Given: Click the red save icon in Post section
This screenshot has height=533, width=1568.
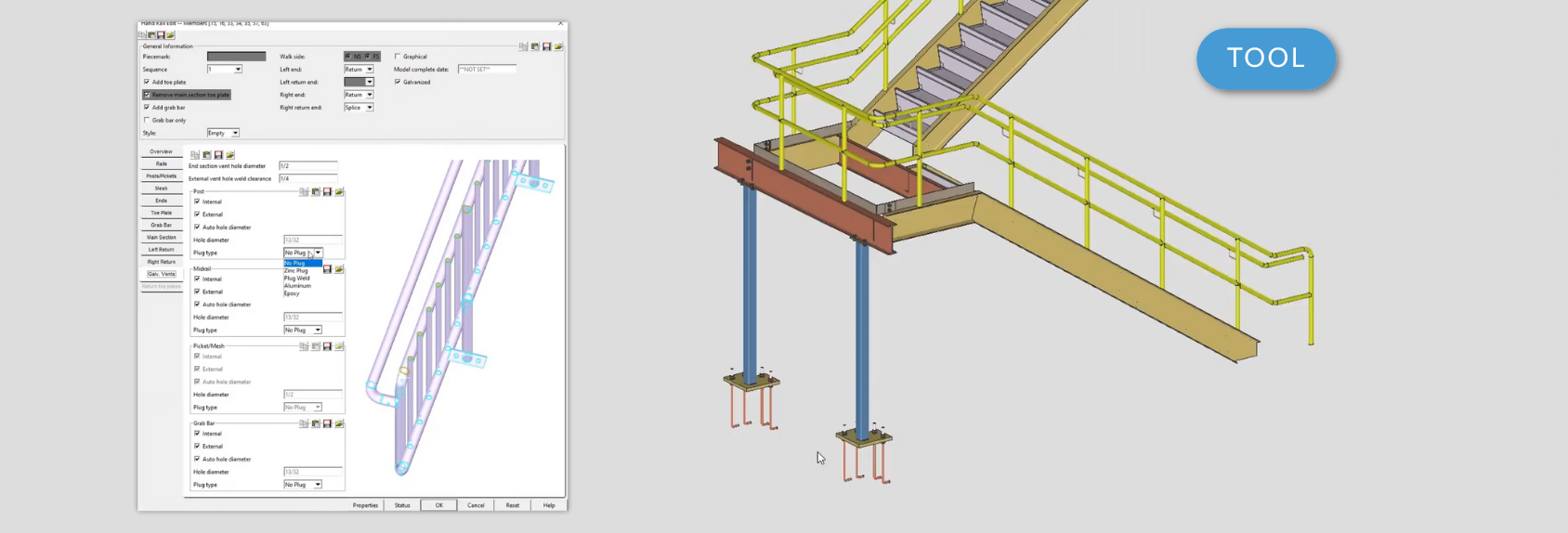Looking at the screenshot, I should (327, 192).
